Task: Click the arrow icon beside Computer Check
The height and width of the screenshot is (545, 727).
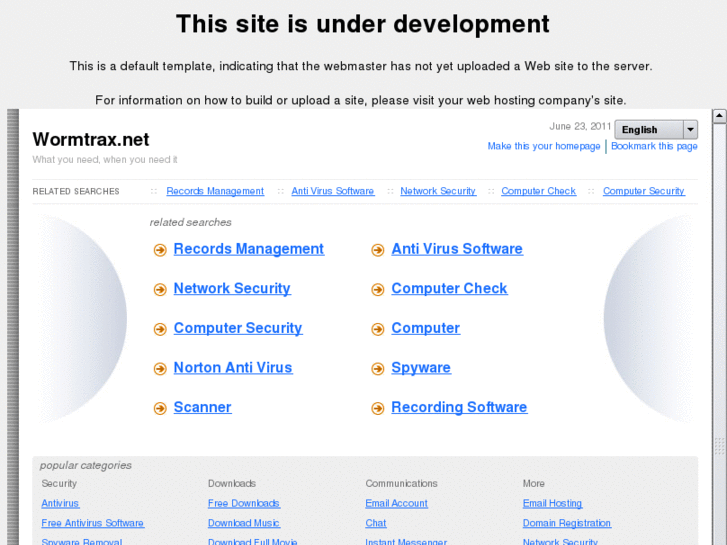Action: click(378, 289)
